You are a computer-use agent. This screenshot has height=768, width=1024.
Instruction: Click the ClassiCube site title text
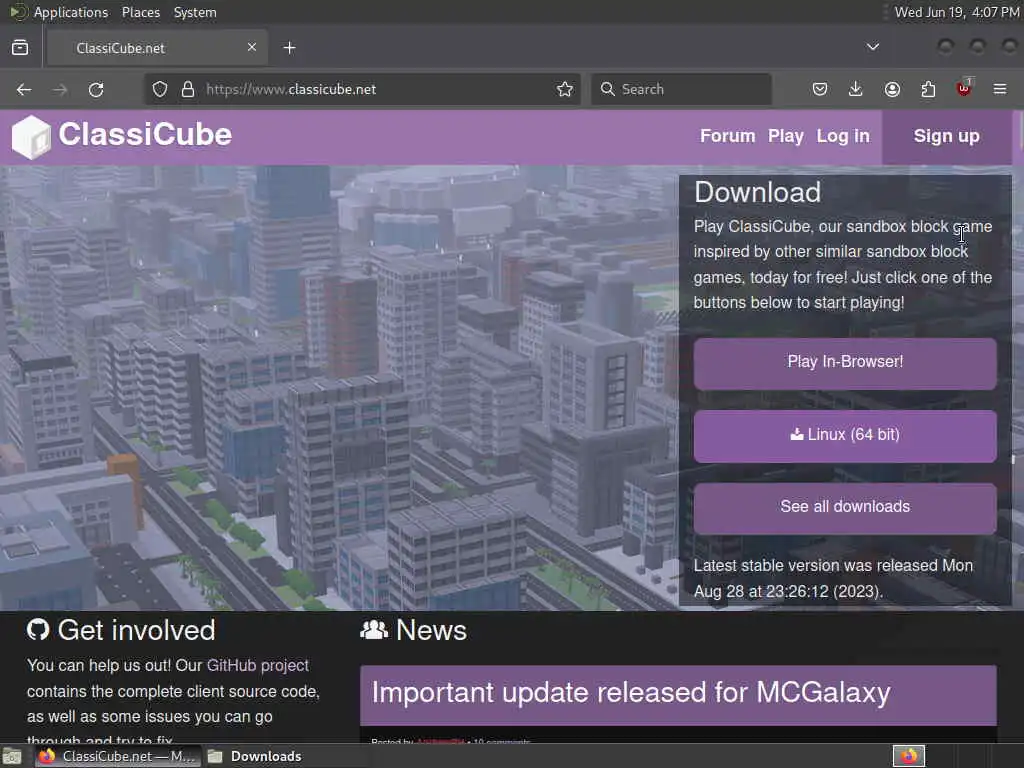coord(145,135)
